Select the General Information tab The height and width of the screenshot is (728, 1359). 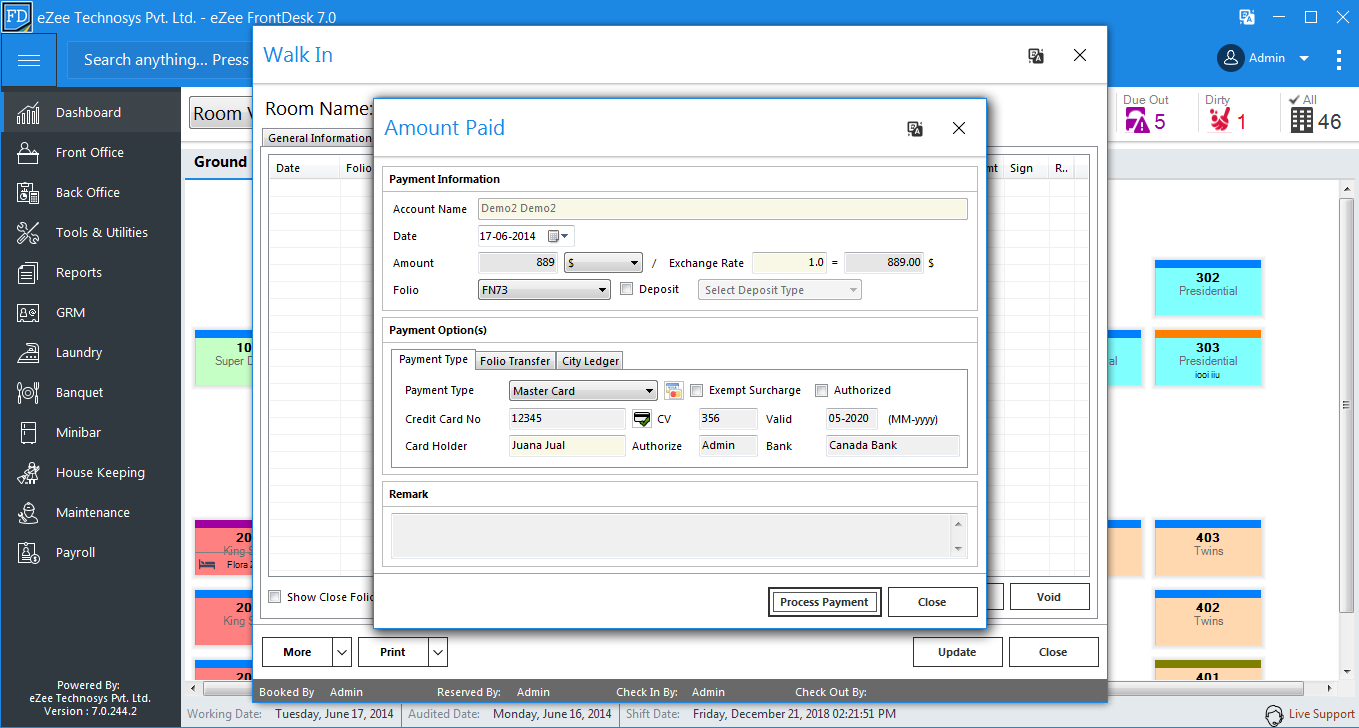coord(318,138)
